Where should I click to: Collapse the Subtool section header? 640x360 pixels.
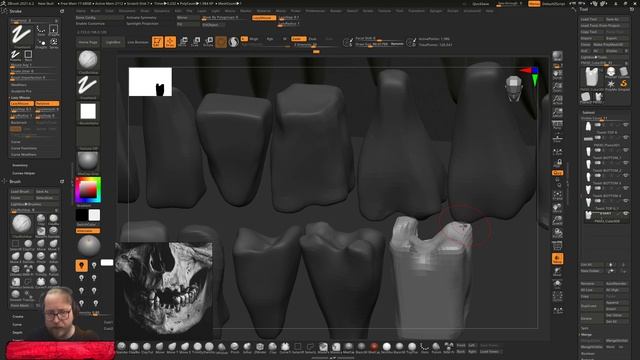click(x=589, y=112)
